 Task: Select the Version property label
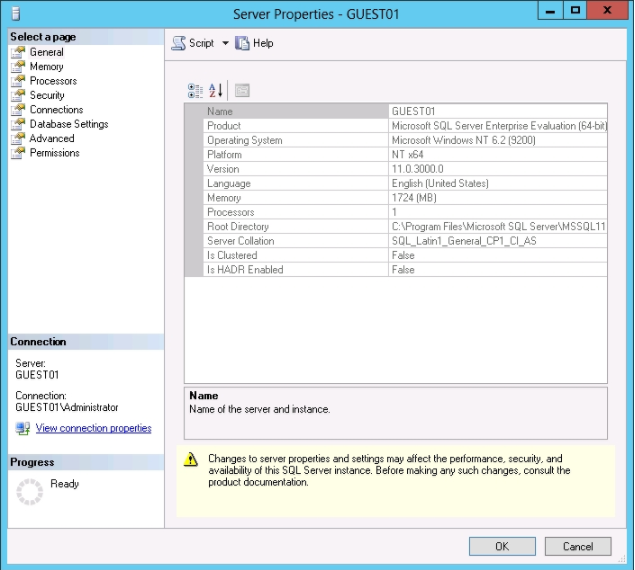[x=223, y=169]
